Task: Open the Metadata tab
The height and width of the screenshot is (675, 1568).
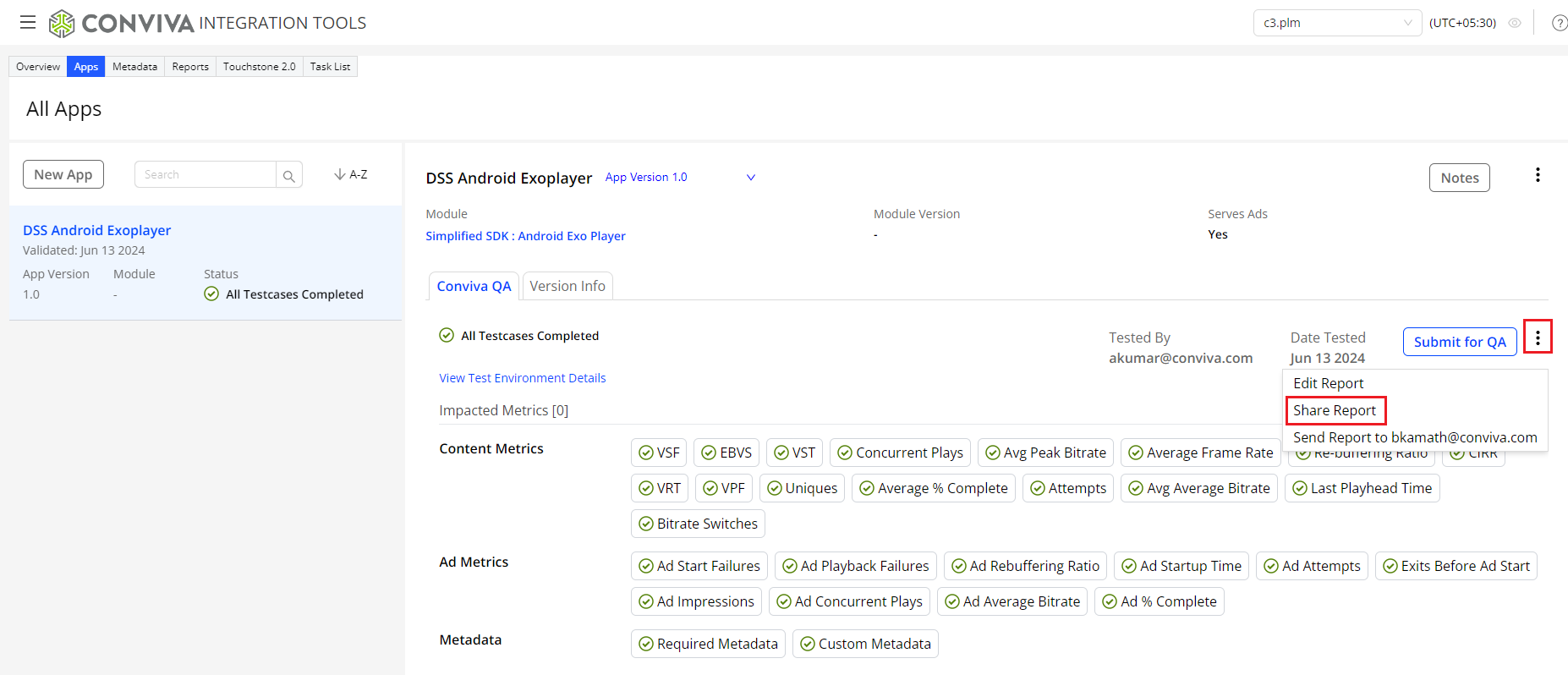Action: (134, 67)
